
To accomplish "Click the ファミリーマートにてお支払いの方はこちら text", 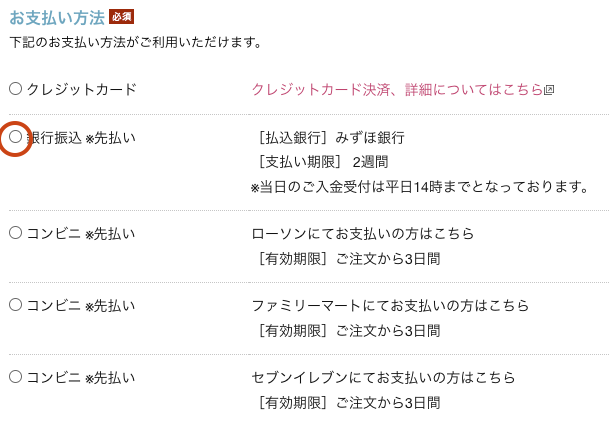I will [390, 306].
